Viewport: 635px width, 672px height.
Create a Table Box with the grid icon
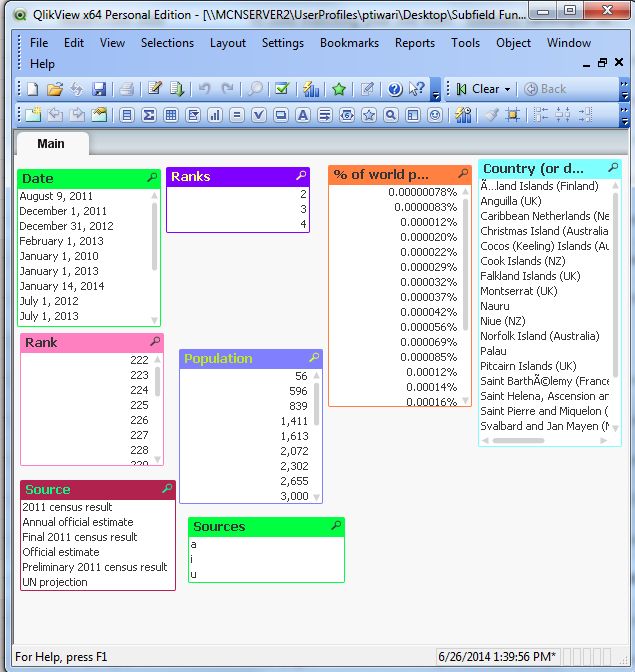pyautogui.click(x=171, y=115)
